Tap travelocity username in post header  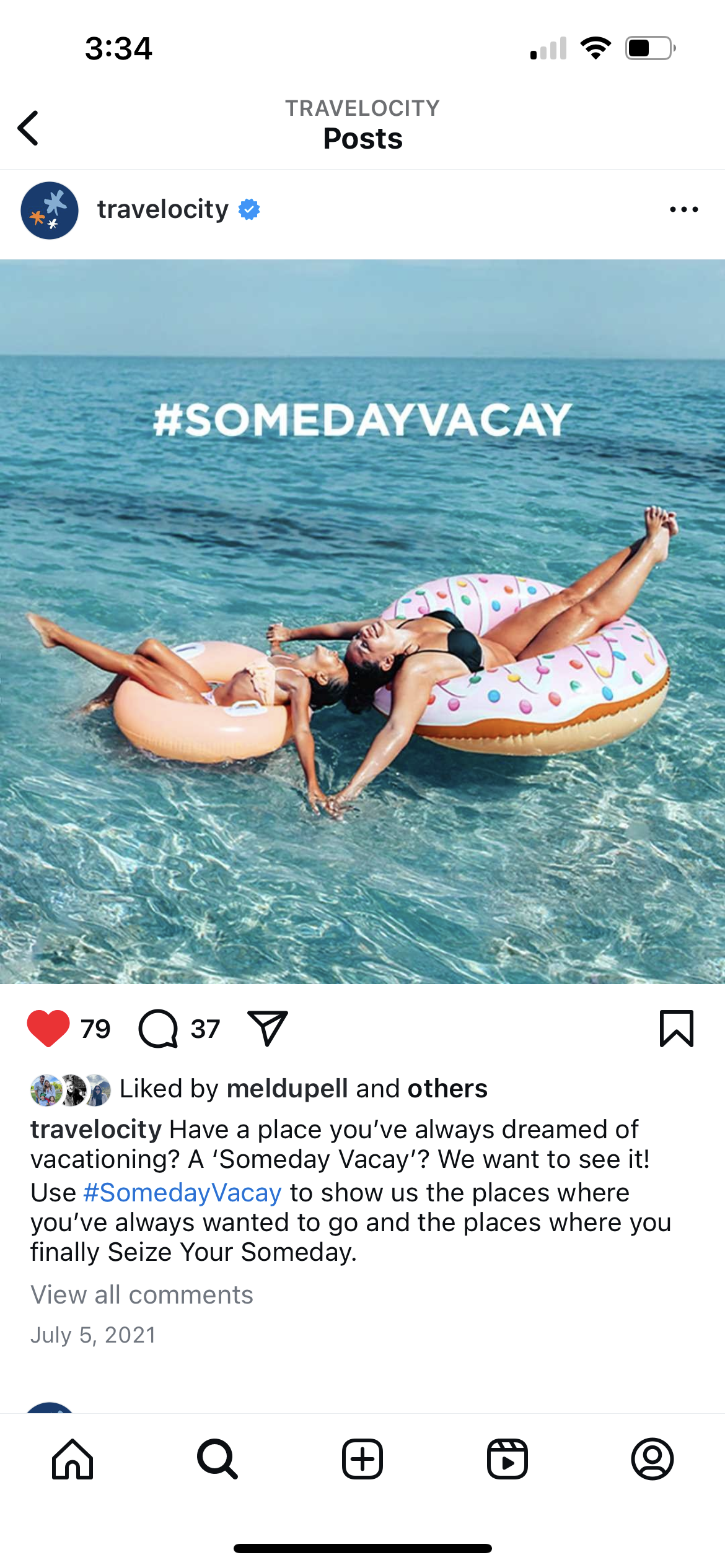(163, 209)
